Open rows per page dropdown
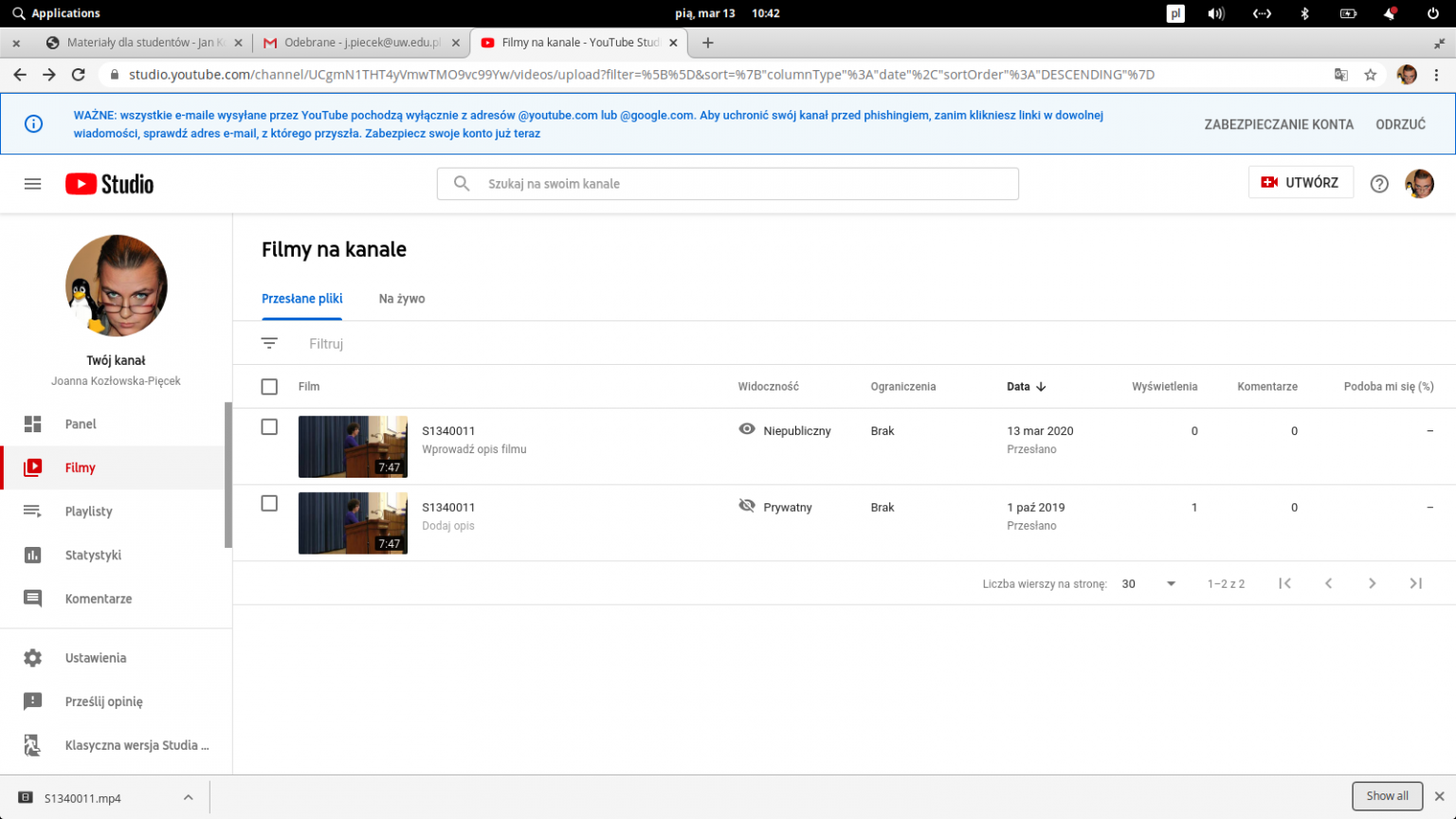This screenshot has width=1456, height=819. click(1148, 584)
